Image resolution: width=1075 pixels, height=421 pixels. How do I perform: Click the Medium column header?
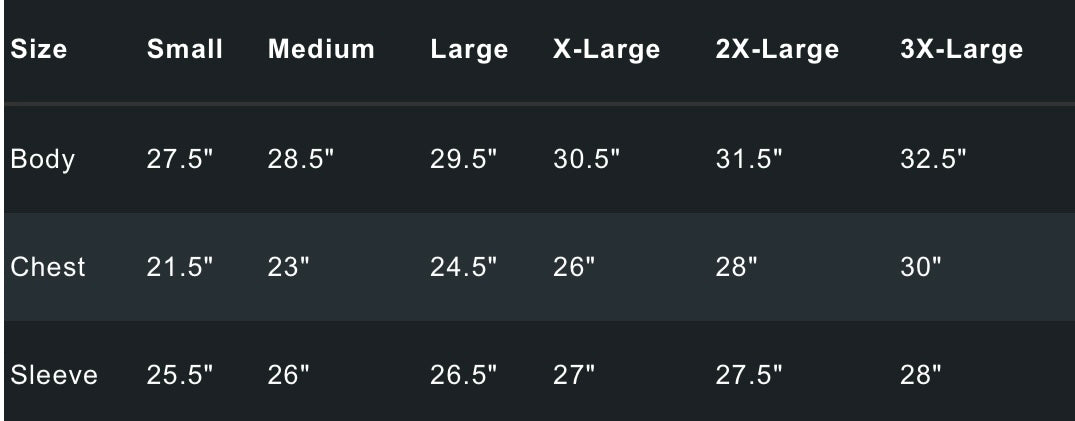321,50
